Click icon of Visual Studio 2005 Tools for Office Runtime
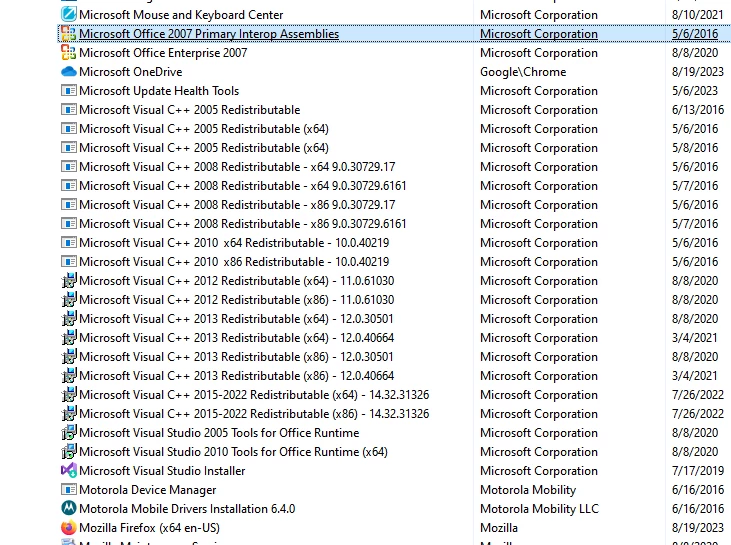Viewport: 731px width, 545px height. (69, 433)
